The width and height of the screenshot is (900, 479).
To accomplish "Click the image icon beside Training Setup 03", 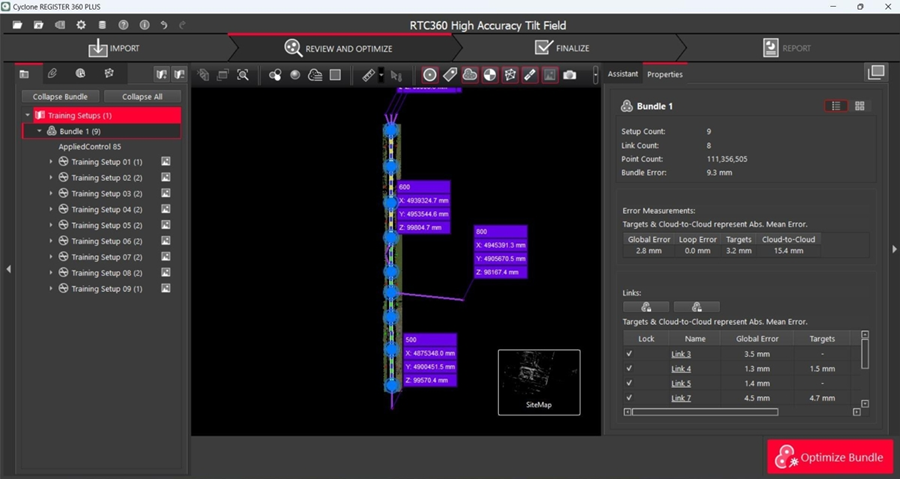I will pyautogui.click(x=167, y=193).
